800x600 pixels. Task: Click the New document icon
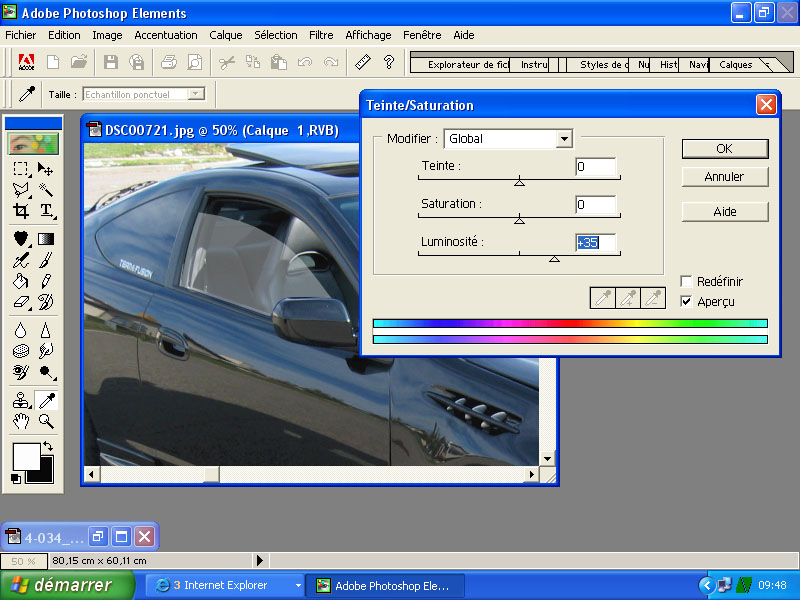coord(53,62)
